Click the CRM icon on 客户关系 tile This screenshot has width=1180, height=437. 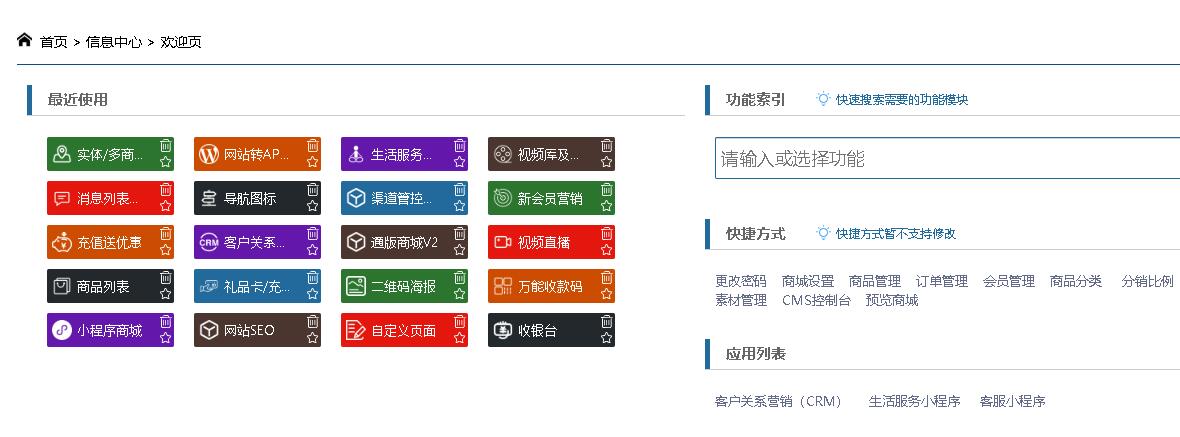pos(208,242)
